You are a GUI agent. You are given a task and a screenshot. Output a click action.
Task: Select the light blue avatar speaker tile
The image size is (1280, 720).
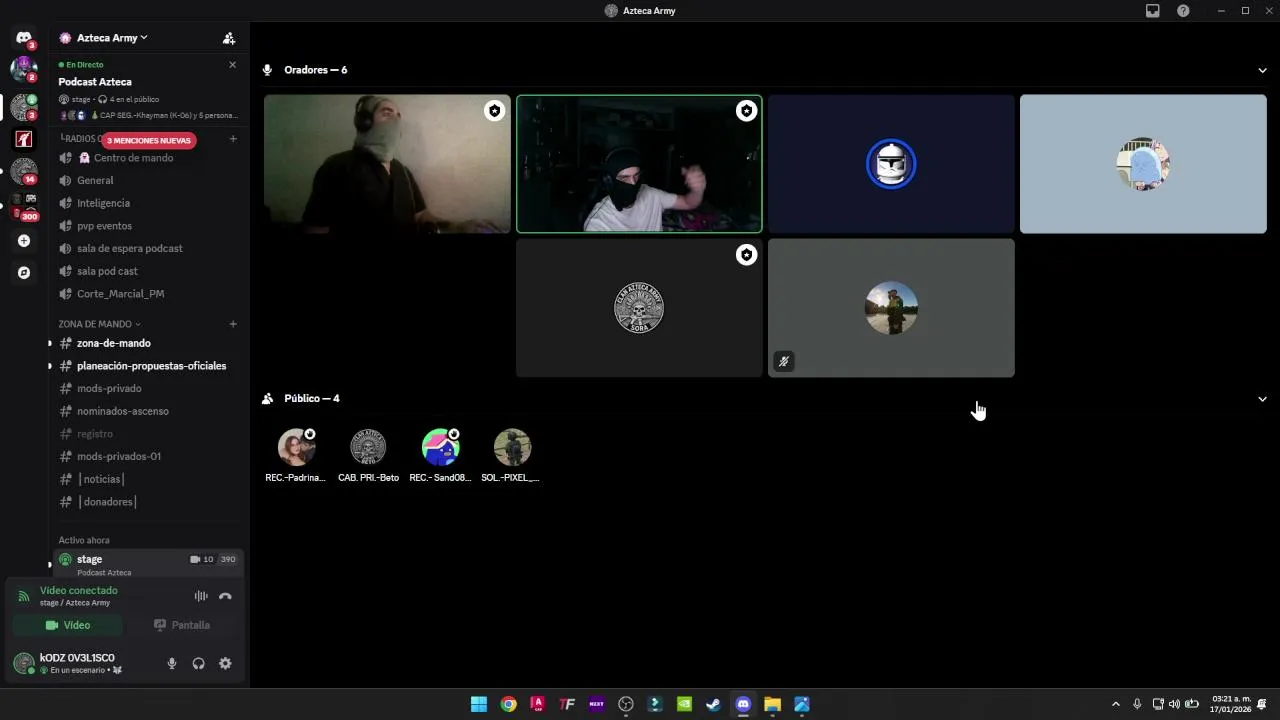[1143, 164]
